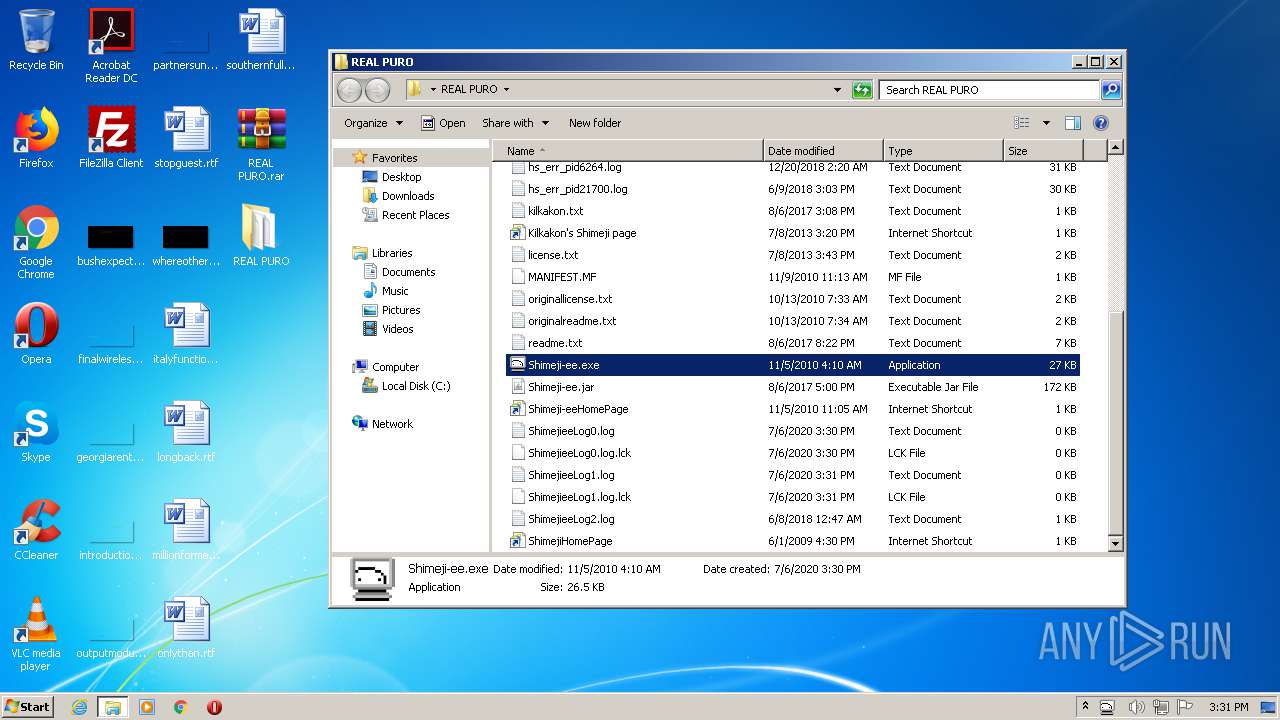Toggle the preview pane button
Viewport: 1280px width, 720px height.
pyautogui.click(x=1073, y=123)
